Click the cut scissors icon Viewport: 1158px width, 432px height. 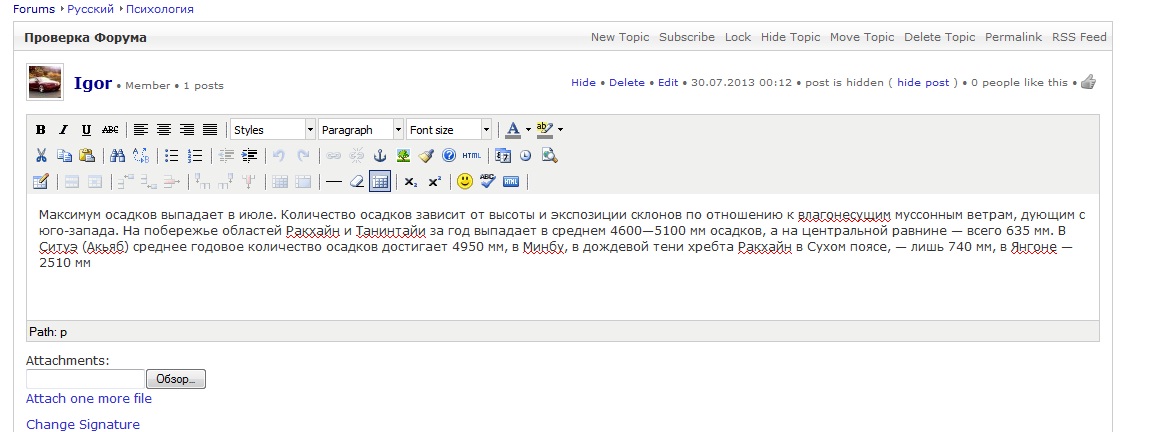pyautogui.click(x=41, y=156)
